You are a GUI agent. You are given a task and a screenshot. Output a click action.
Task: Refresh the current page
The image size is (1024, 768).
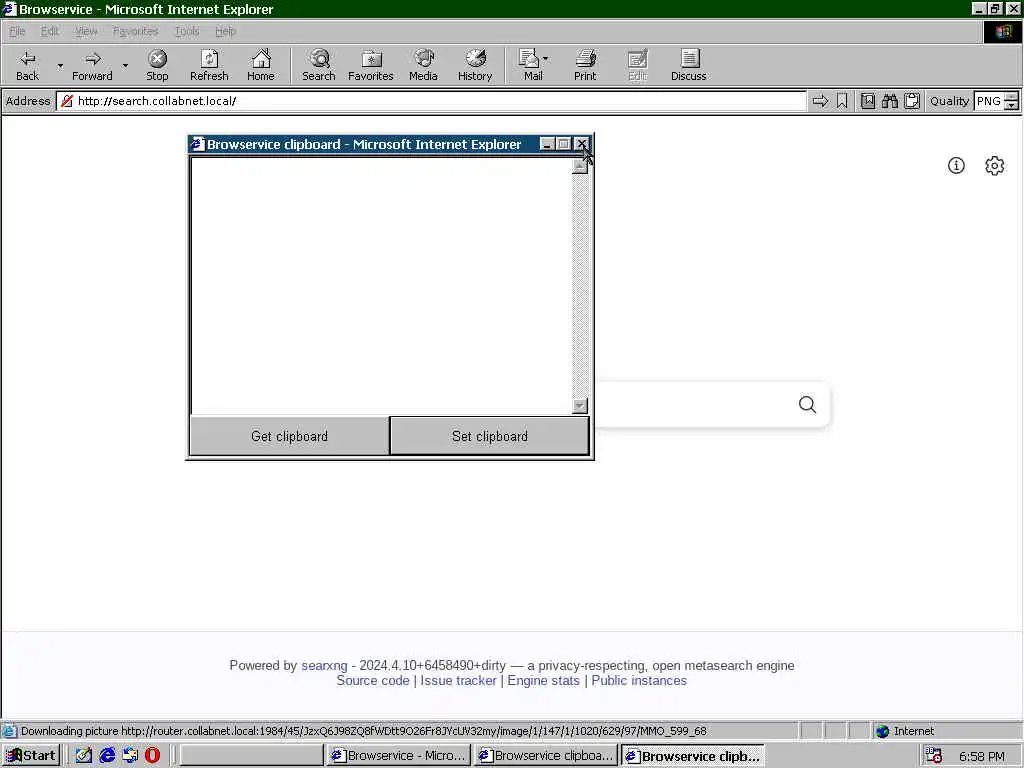pyautogui.click(x=209, y=65)
